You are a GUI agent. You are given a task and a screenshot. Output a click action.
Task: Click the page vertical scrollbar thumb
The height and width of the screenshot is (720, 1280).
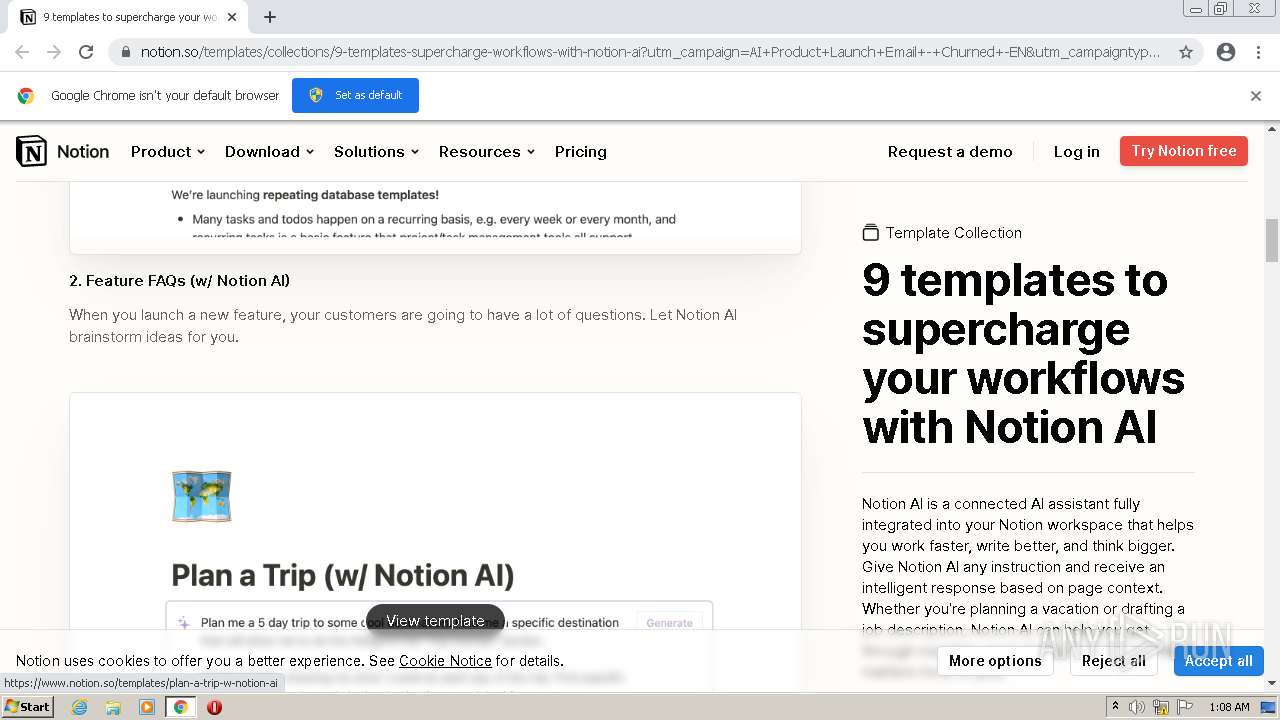pyautogui.click(x=1272, y=240)
